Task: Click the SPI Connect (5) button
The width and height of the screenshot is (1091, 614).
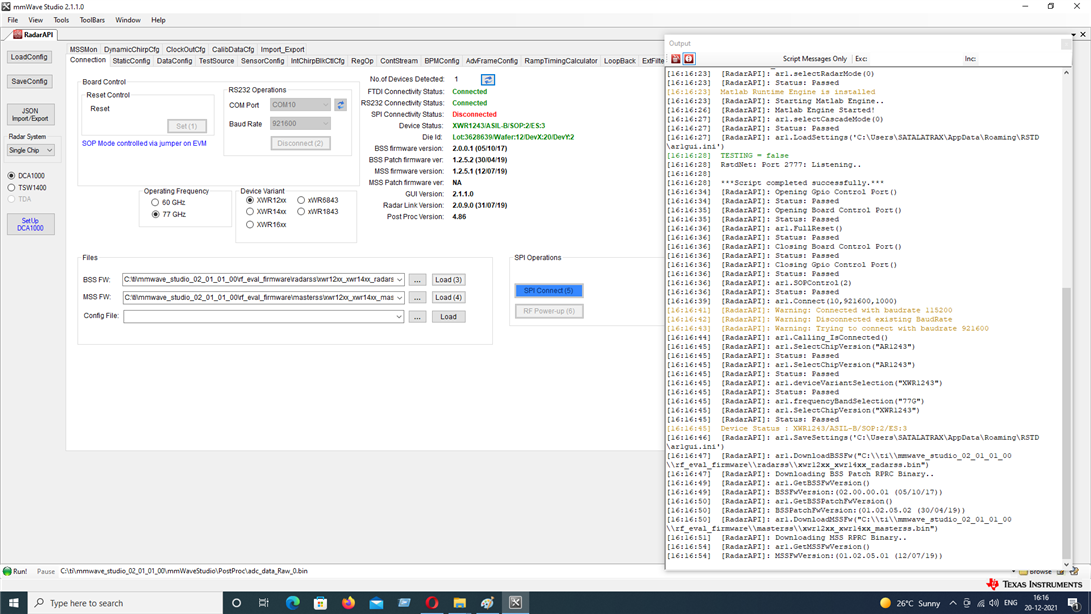Action: pos(549,290)
